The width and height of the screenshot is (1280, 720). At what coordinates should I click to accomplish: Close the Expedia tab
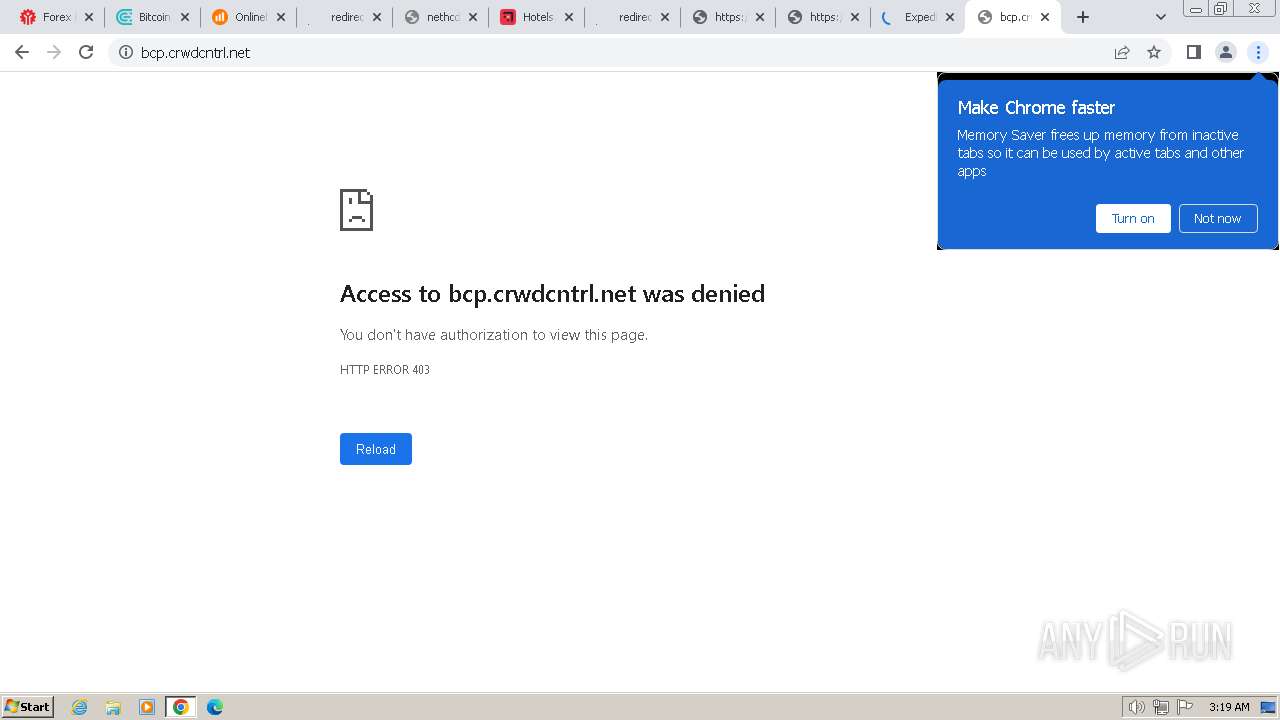point(949,17)
